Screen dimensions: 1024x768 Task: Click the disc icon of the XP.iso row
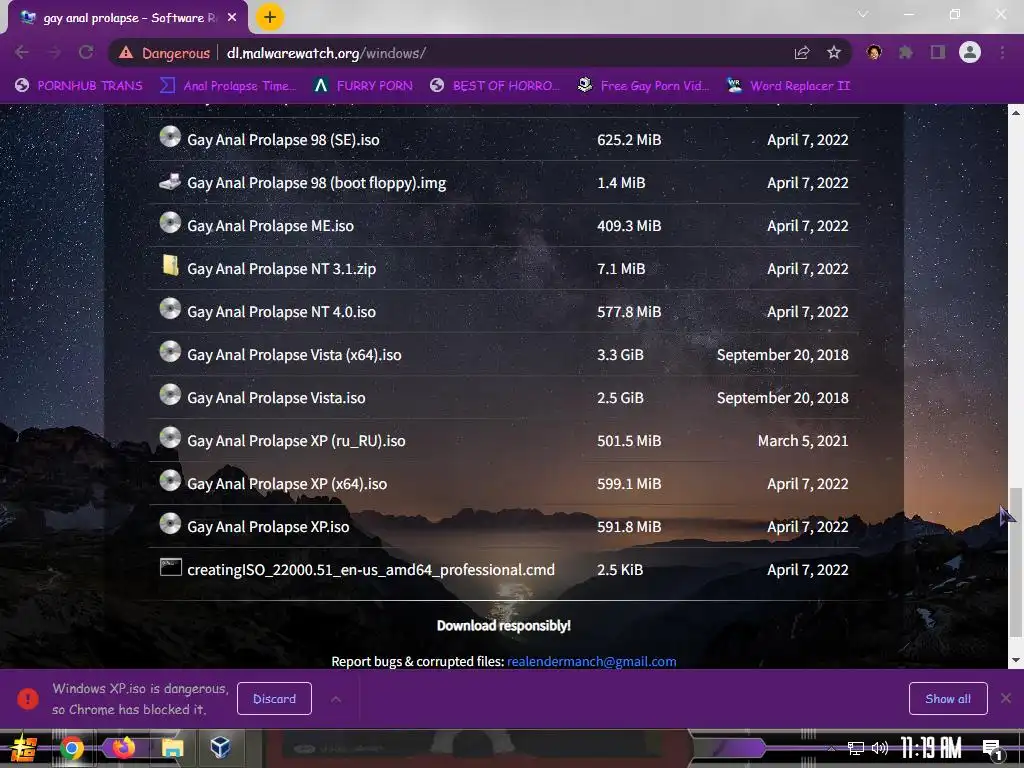pyautogui.click(x=170, y=524)
